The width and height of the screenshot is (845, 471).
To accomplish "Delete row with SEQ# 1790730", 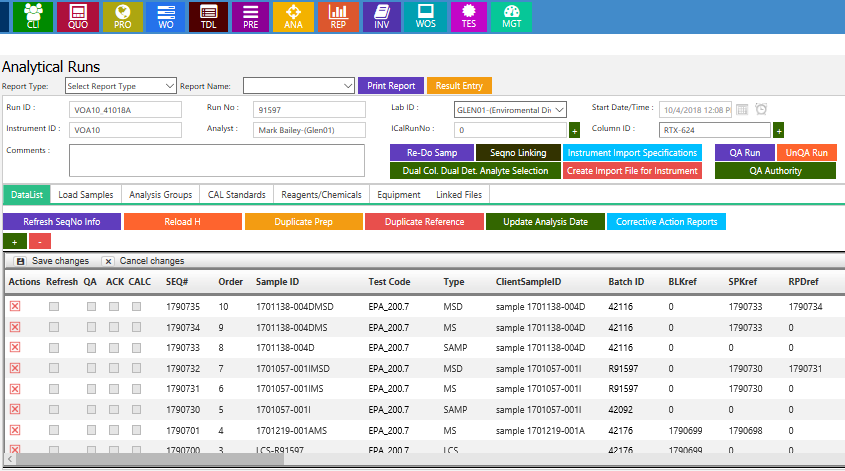I will [x=15, y=410].
